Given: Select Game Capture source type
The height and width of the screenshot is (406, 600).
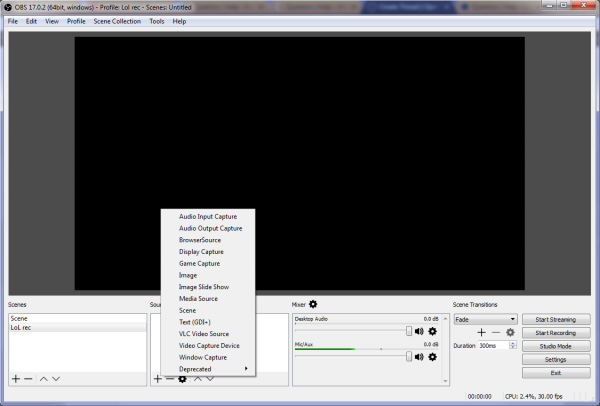Looking at the screenshot, I should coord(208,264).
